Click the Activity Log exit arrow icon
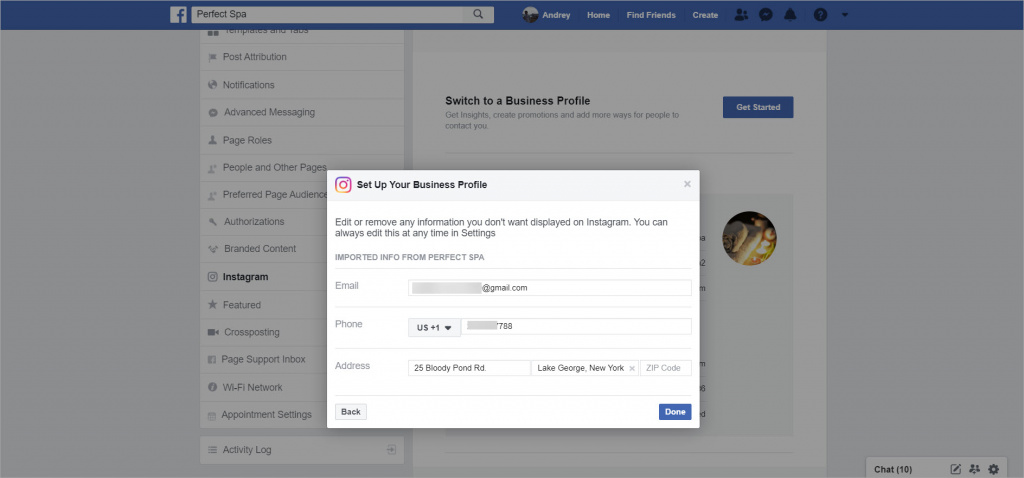 coord(391,450)
